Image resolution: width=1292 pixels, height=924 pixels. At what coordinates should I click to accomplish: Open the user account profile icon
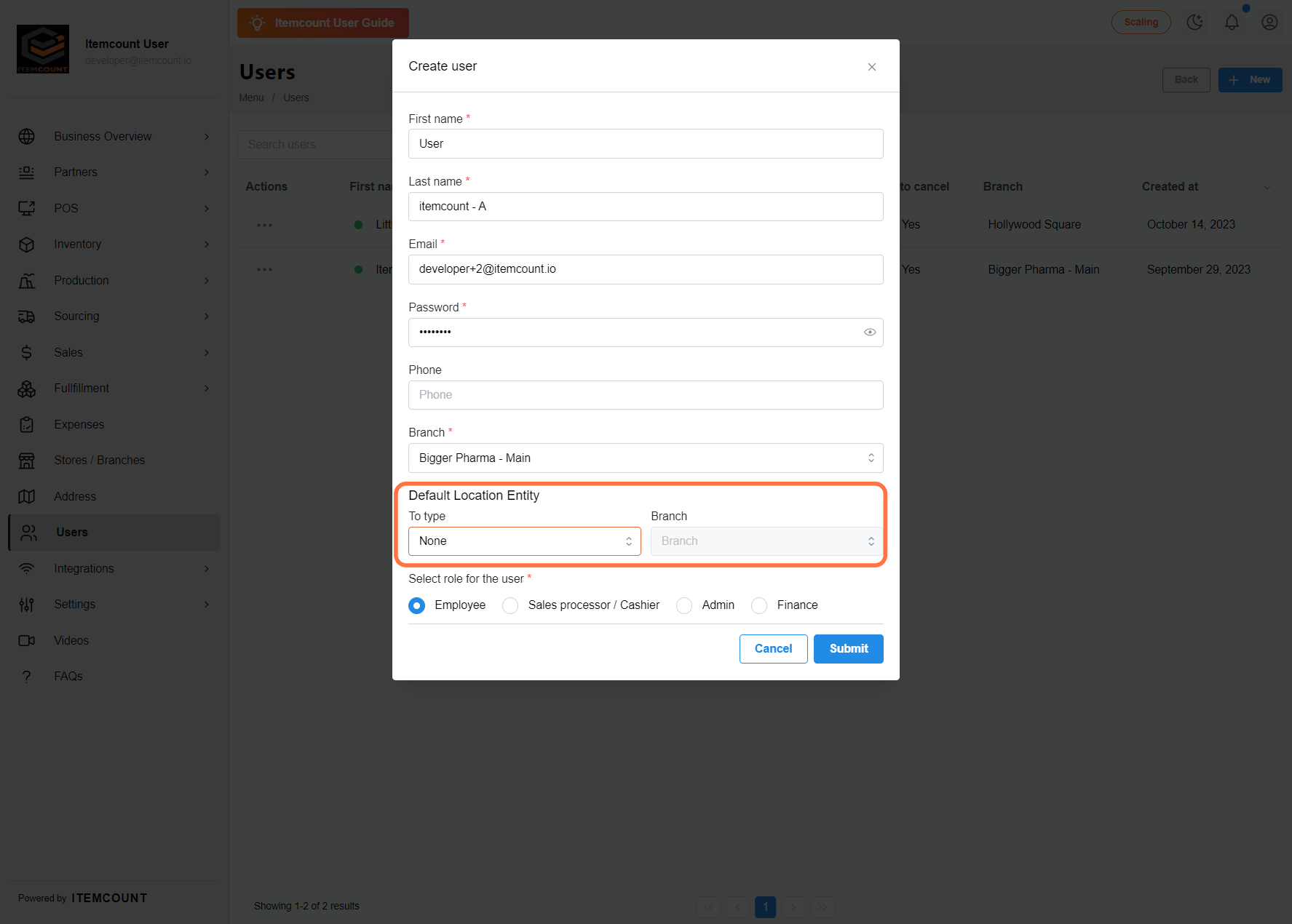tap(1269, 23)
